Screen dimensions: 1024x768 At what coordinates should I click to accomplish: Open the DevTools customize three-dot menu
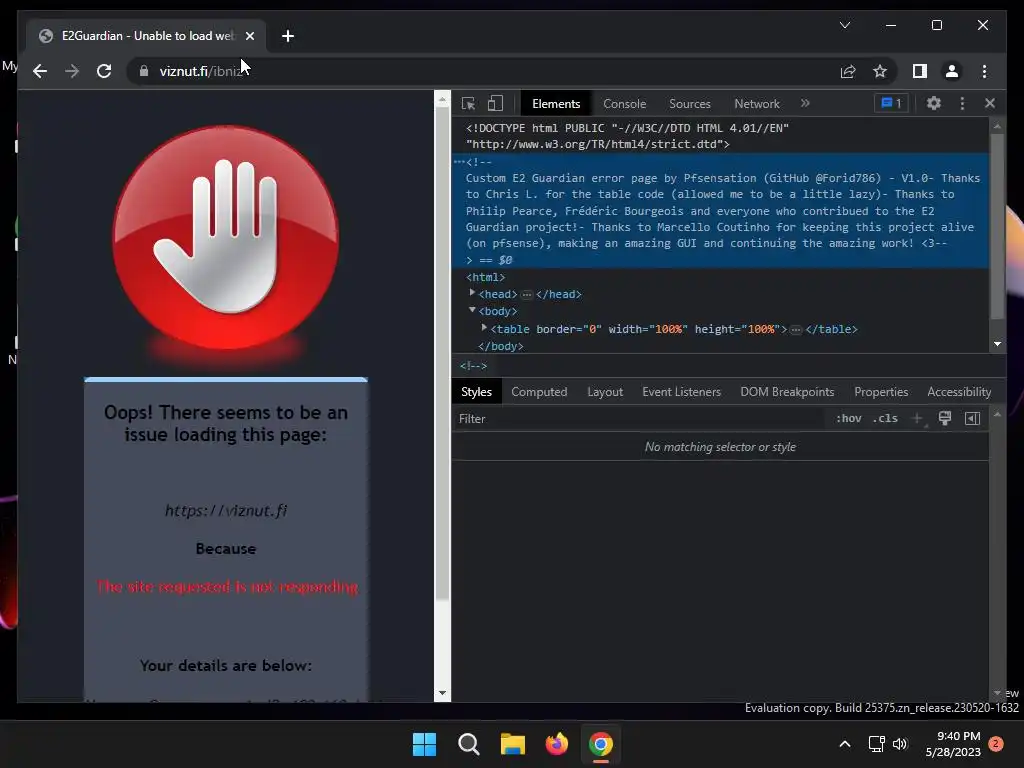tap(962, 103)
